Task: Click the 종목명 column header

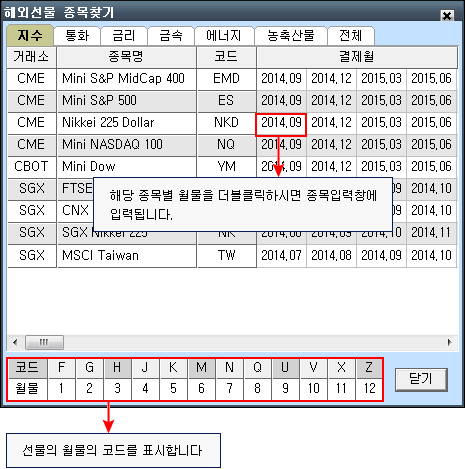Action: tap(126, 57)
